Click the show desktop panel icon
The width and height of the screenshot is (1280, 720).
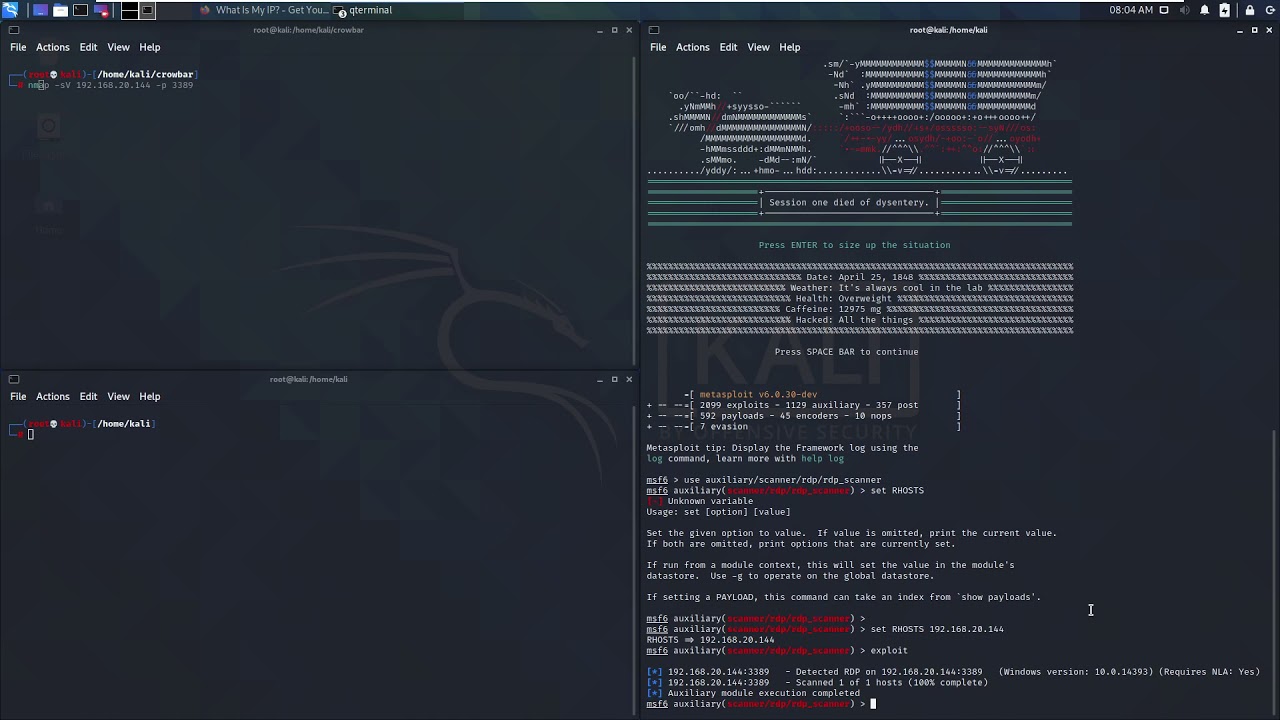tap(40, 10)
